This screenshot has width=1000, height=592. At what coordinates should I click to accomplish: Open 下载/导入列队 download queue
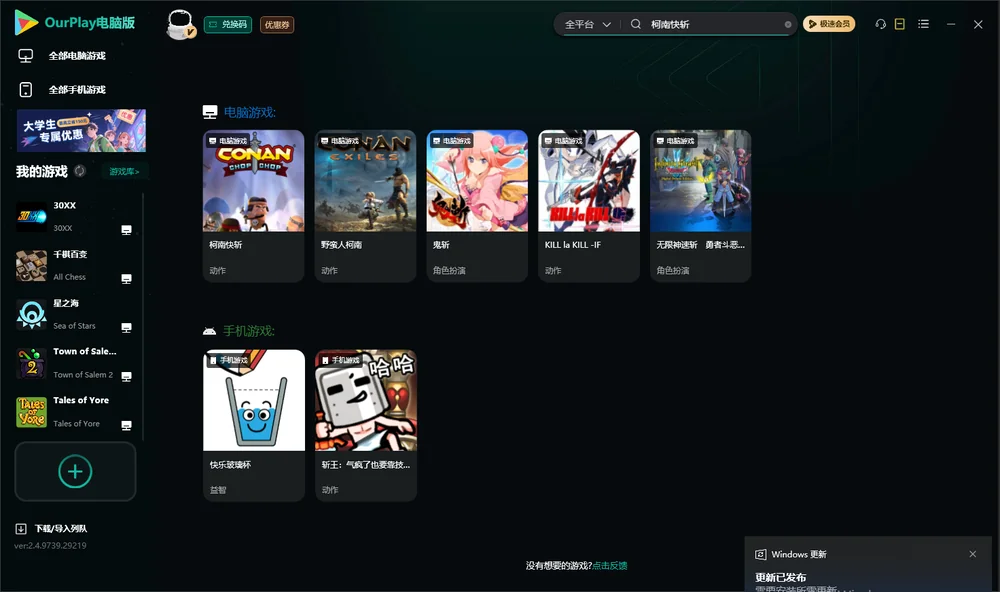tap(51, 528)
